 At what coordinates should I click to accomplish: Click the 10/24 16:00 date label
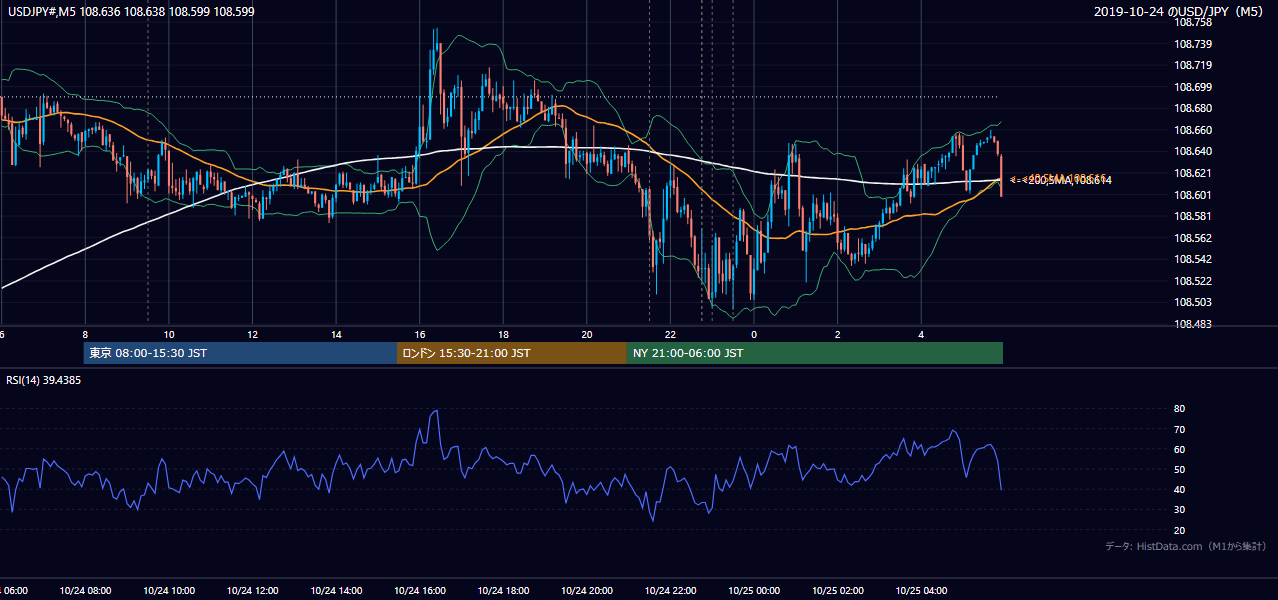[x=420, y=590]
